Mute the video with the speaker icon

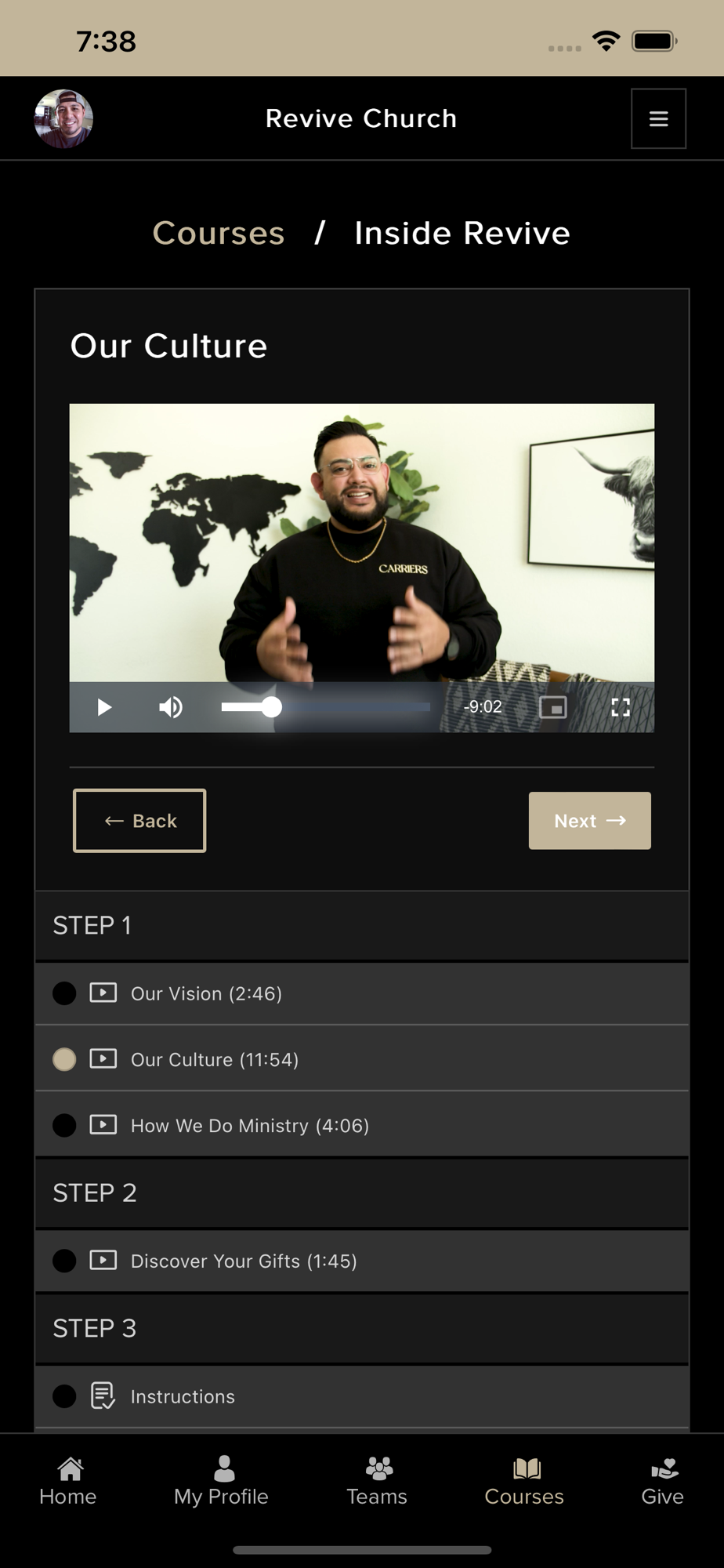(x=171, y=707)
